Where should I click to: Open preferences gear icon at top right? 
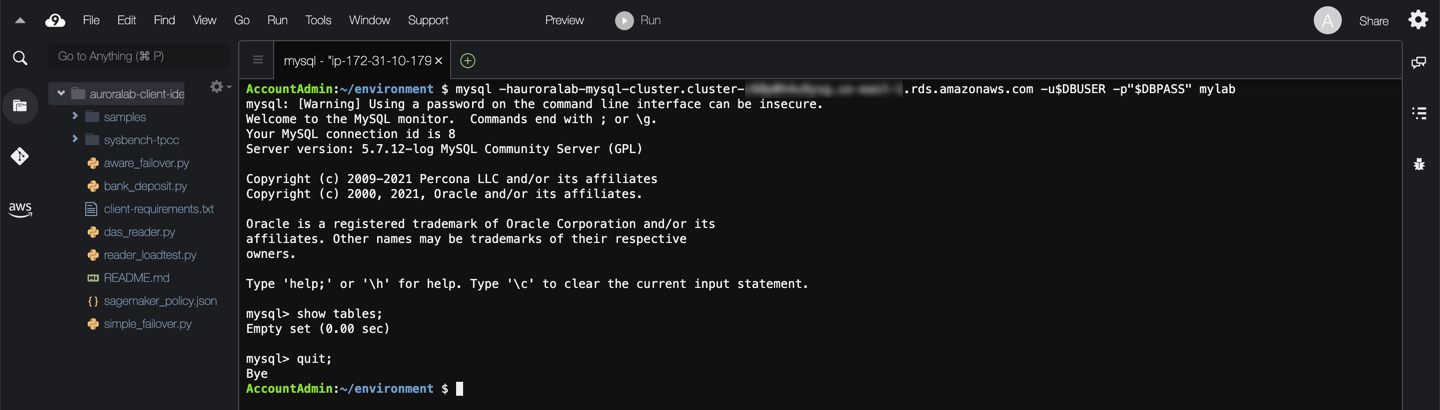click(1418, 20)
